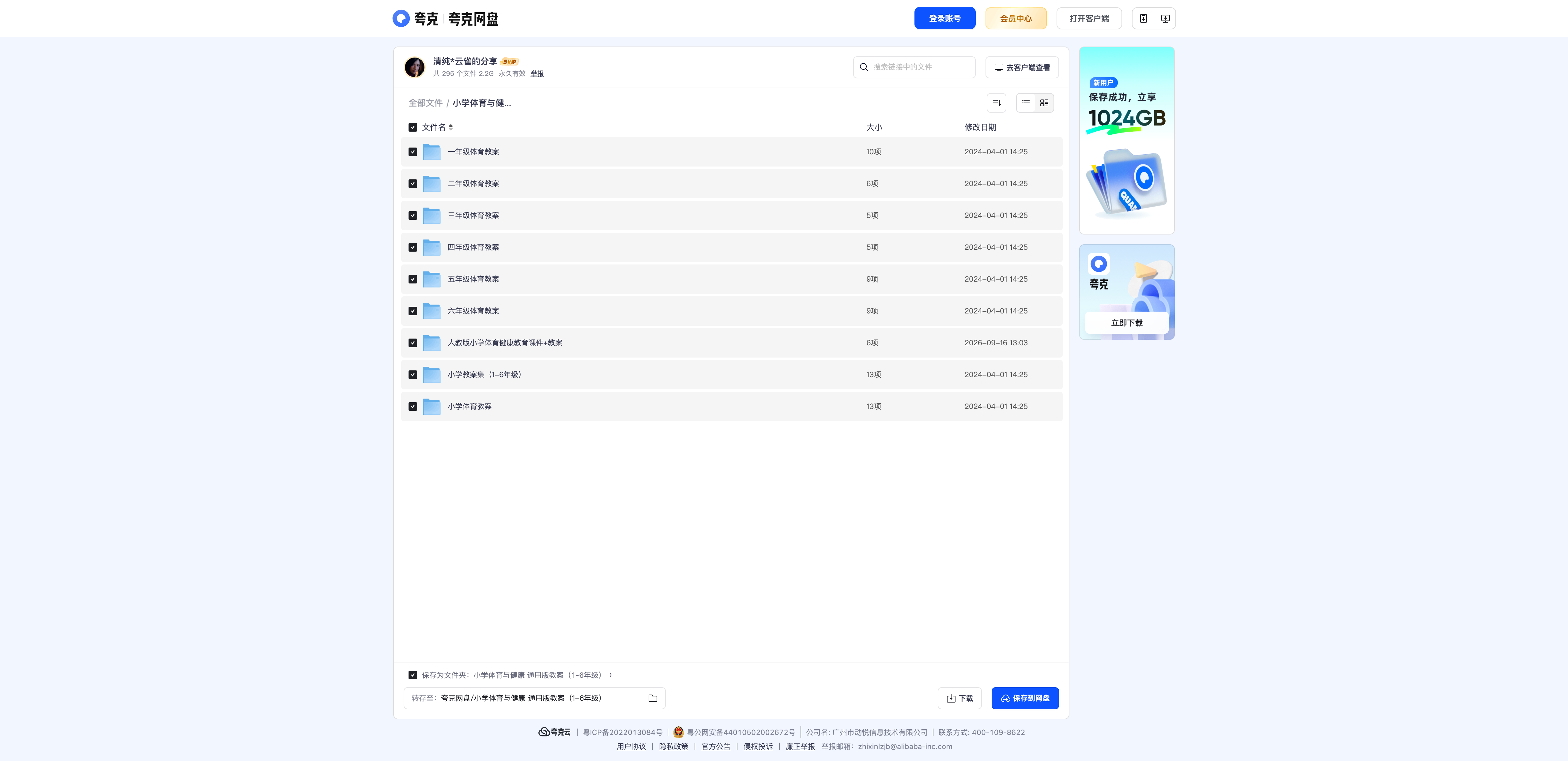Click the 登录账号 button

point(945,18)
